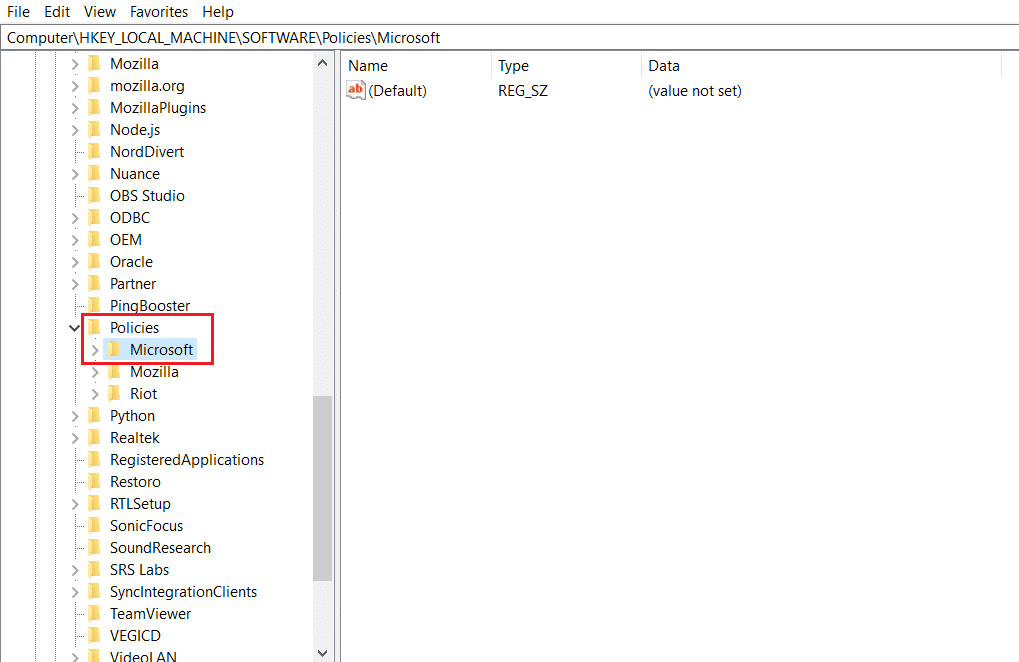This screenshot has height=662, width=1019.
Task: Click the (Default) string value icon
Action: (x=356, y=90)
